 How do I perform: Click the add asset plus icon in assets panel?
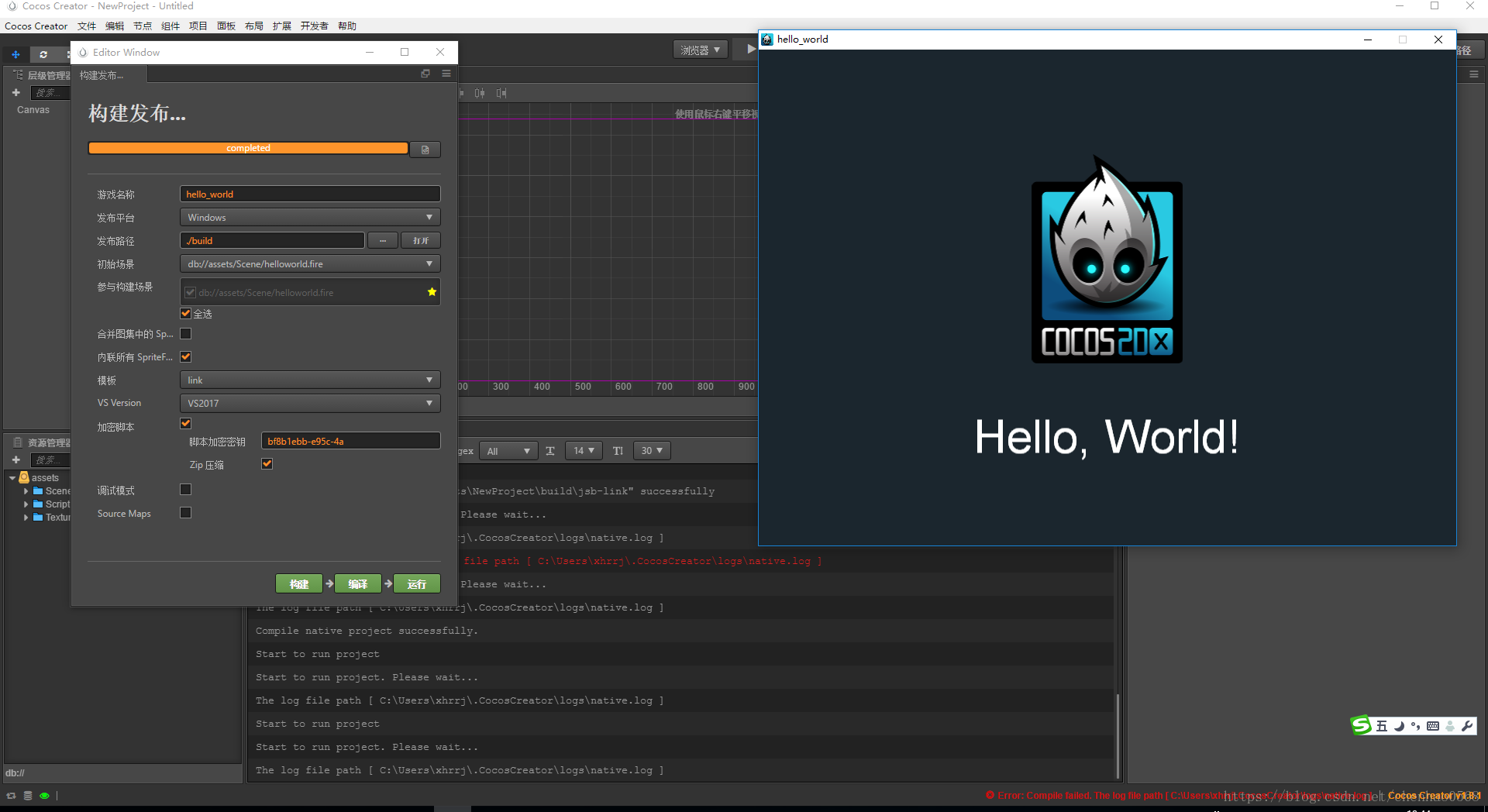point(15,459)
